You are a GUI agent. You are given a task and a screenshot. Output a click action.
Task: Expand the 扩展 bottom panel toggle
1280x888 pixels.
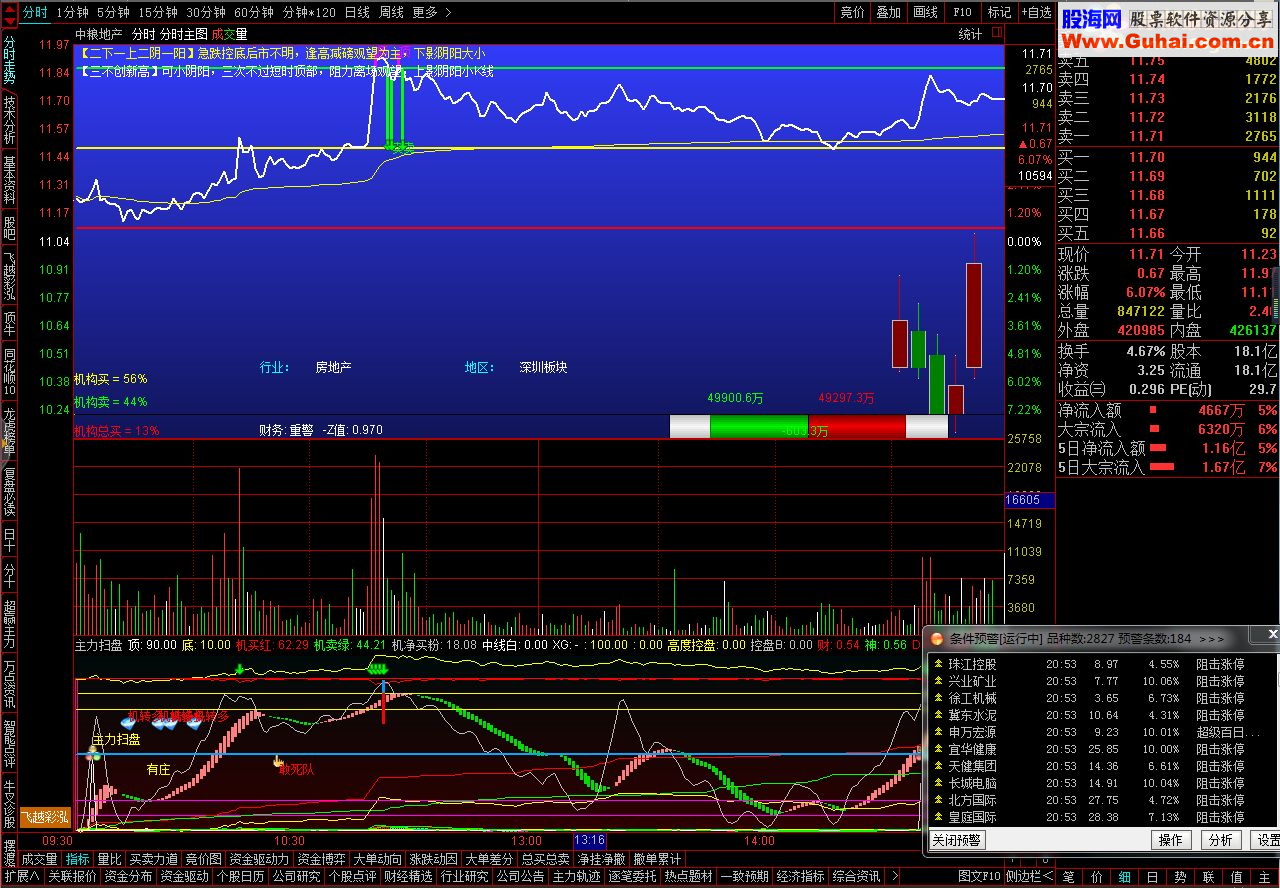(x=21, y=877)
